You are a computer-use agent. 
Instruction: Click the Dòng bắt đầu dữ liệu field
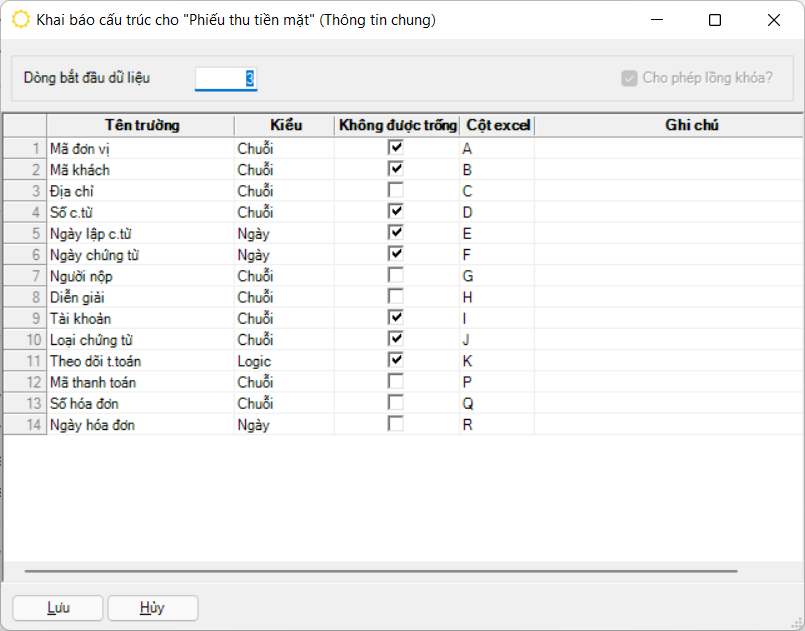[x=226, y=78]
